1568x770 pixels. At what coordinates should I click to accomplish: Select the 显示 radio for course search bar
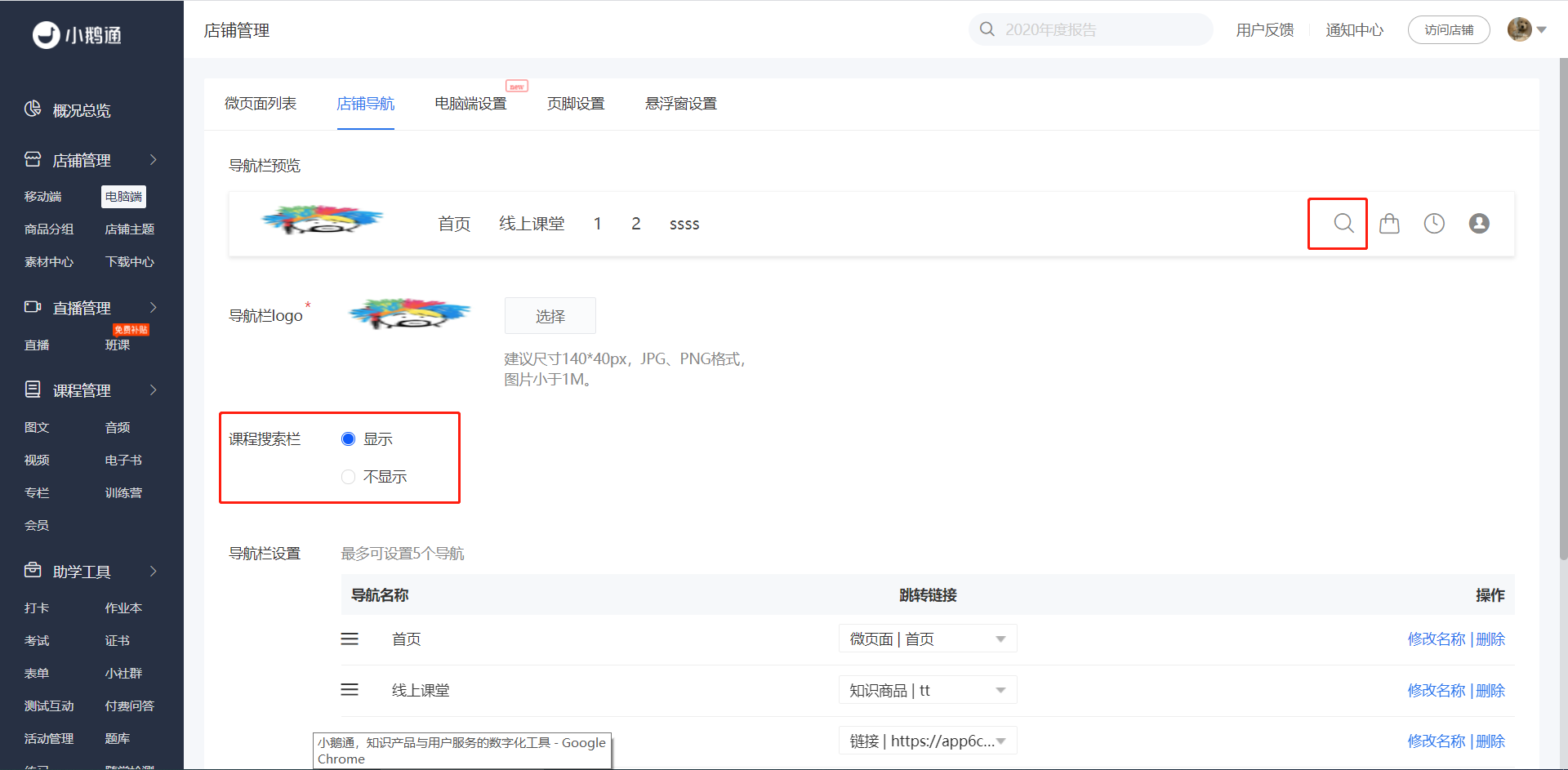(348, 439)
